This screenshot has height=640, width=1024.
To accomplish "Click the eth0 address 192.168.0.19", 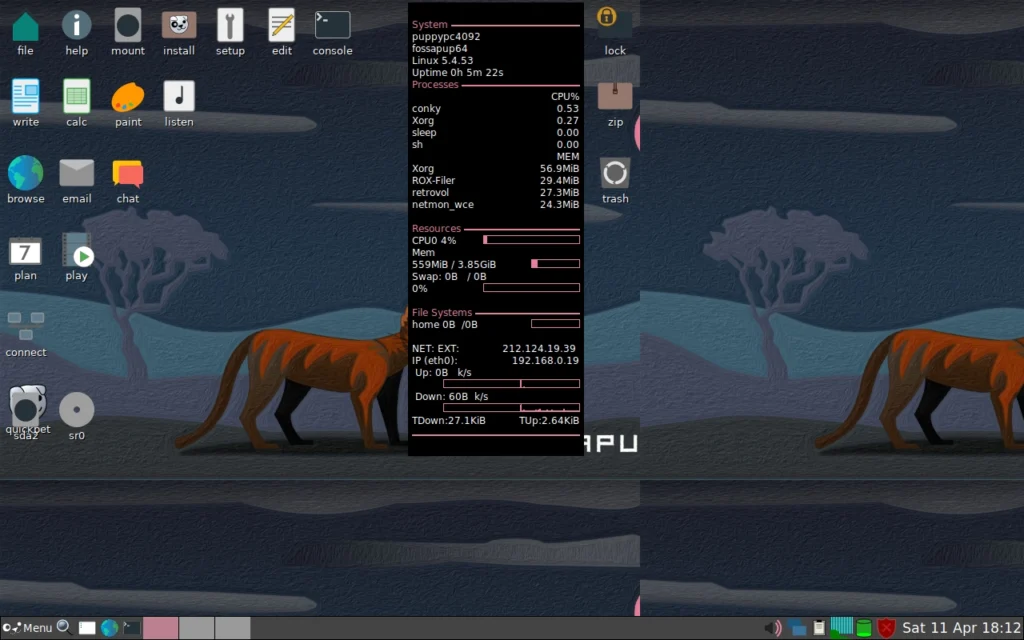I will (545, 360).
